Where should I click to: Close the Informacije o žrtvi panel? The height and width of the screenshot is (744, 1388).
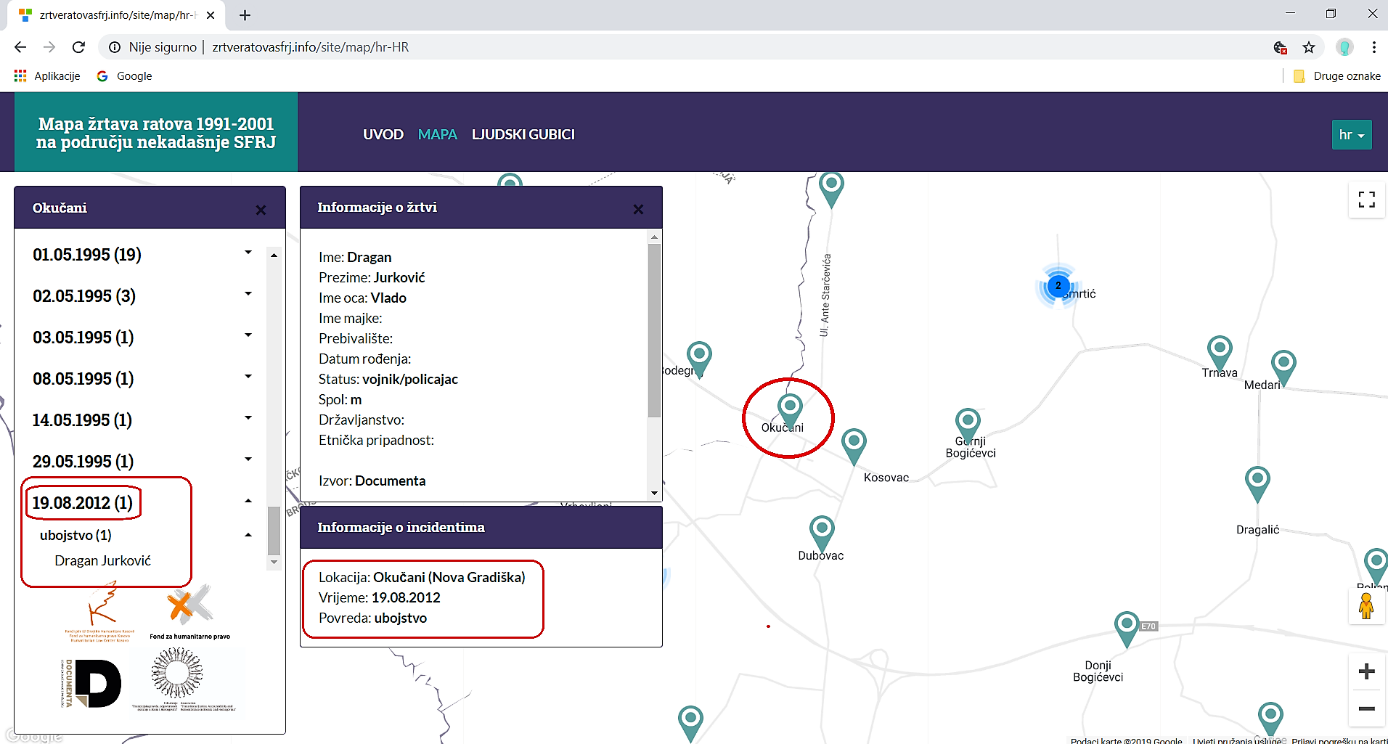tap(638, 209)
